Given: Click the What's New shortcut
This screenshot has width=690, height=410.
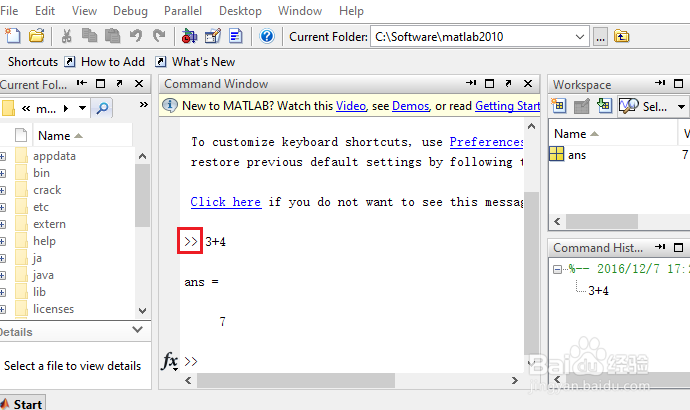Looking at the screenshot, I should coord(195,62).
